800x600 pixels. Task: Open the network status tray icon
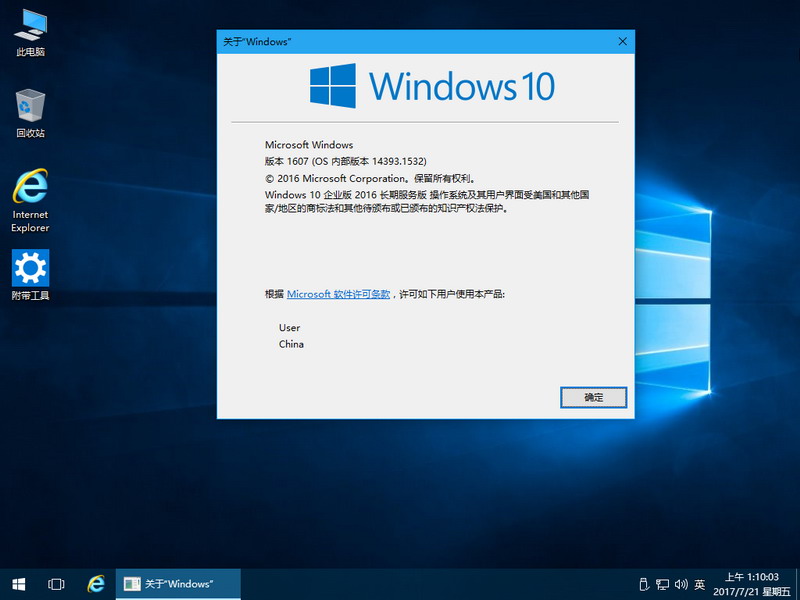coord(662,585)
